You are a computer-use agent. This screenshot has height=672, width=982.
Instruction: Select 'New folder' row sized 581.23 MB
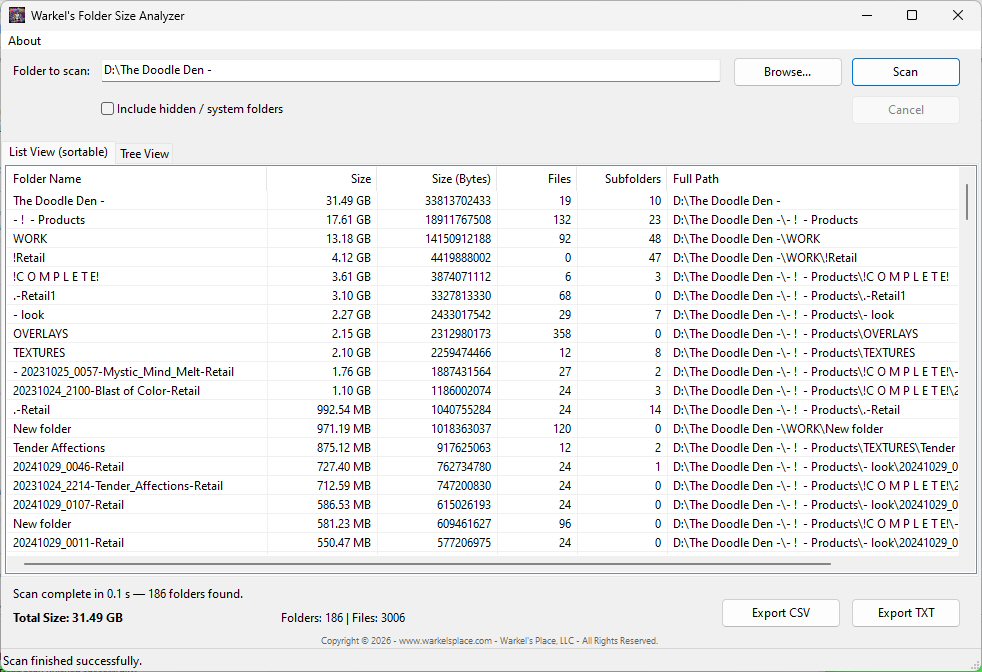[482, 524]
